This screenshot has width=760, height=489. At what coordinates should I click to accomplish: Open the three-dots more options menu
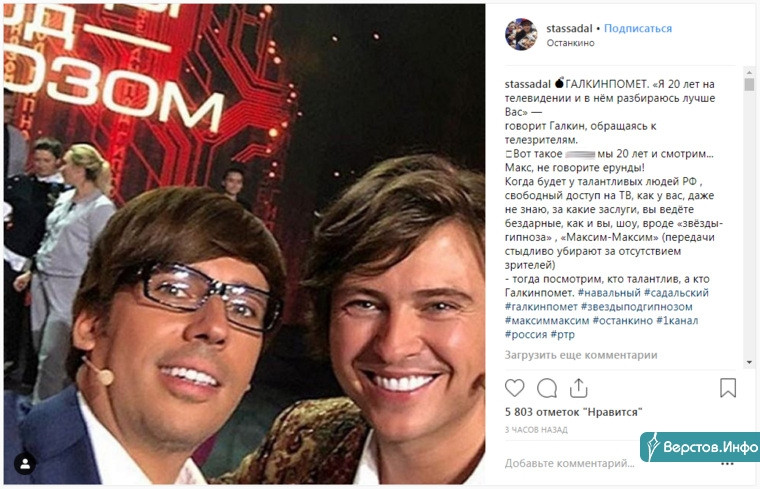(x=727, y=464)
